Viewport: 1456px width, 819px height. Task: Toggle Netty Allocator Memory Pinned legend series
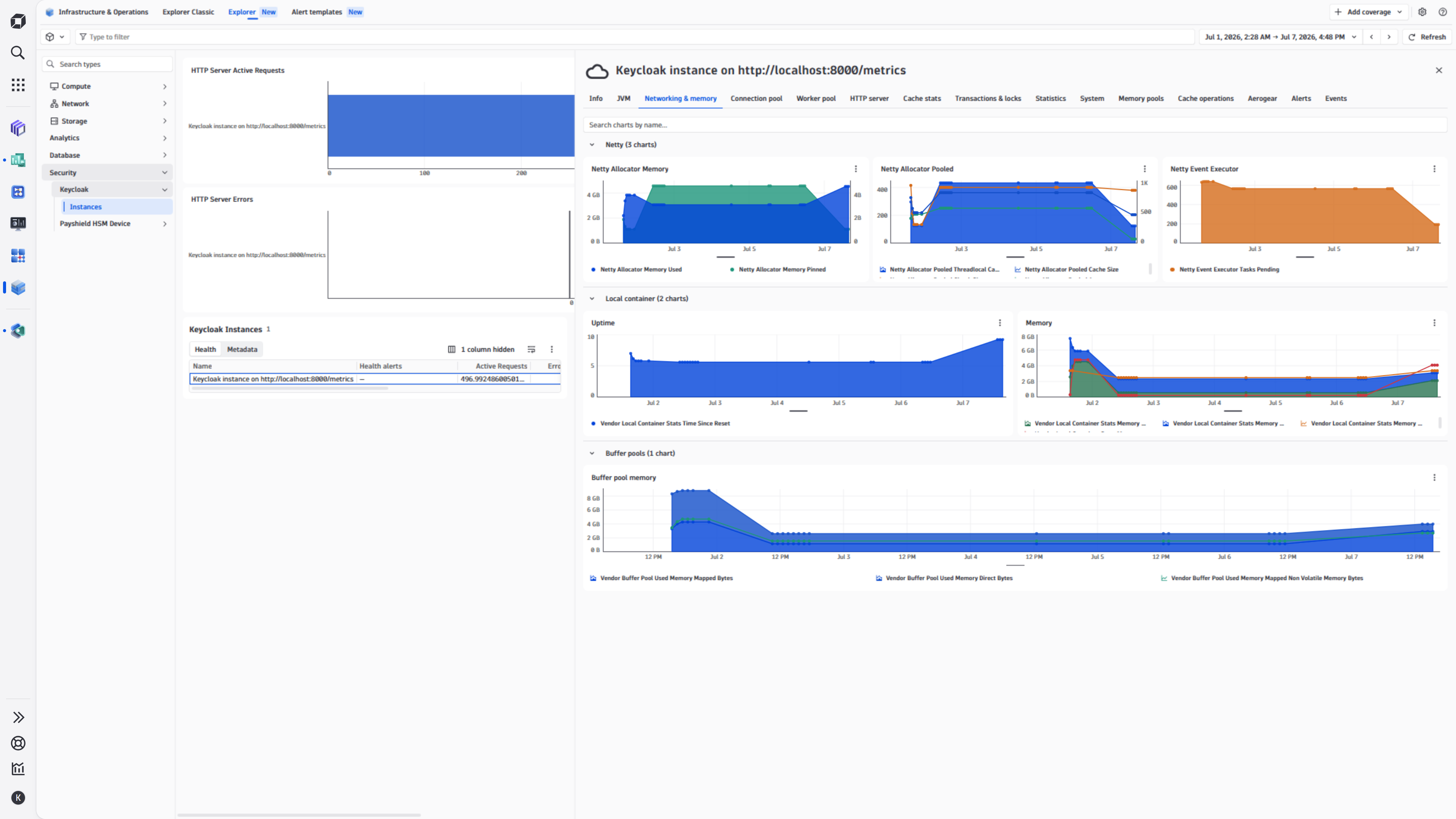pos(778,270)
